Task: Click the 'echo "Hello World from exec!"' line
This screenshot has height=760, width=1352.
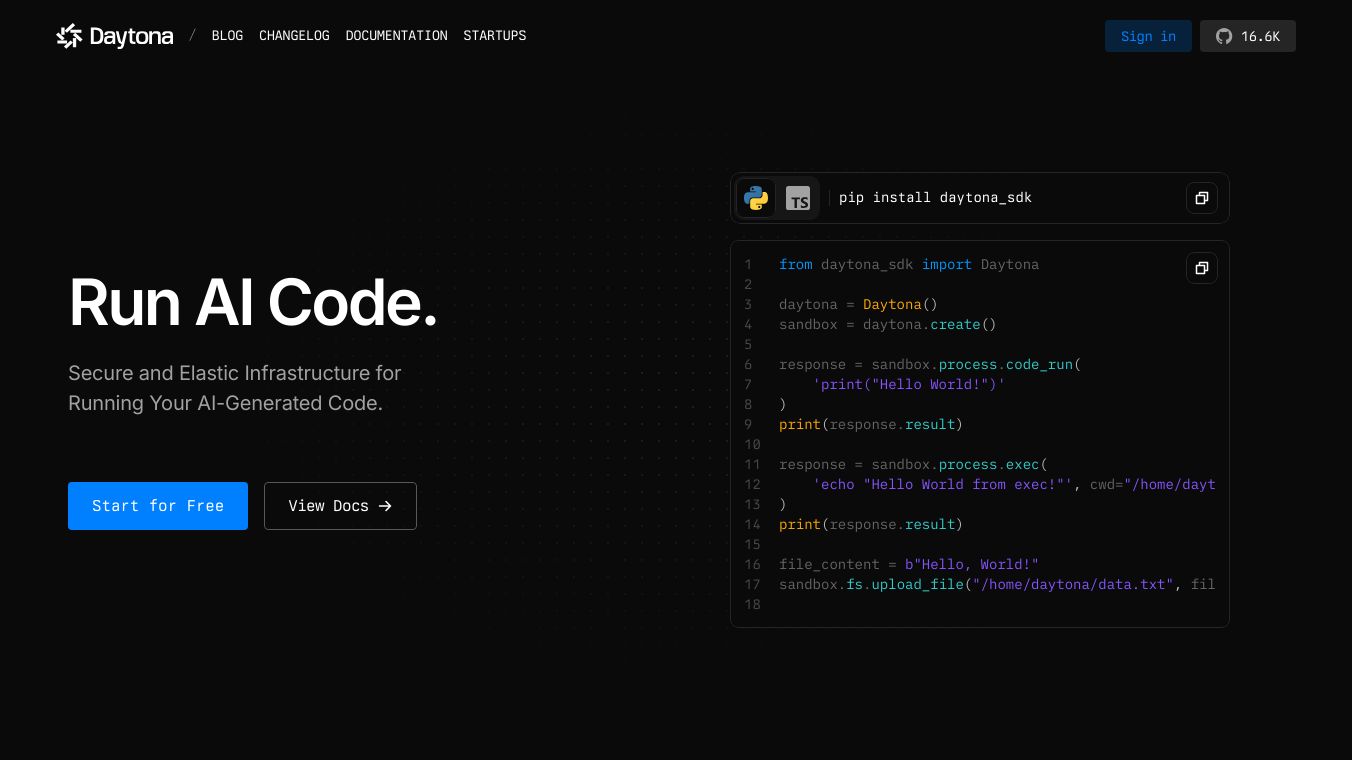Action: tap(1014, 485)
